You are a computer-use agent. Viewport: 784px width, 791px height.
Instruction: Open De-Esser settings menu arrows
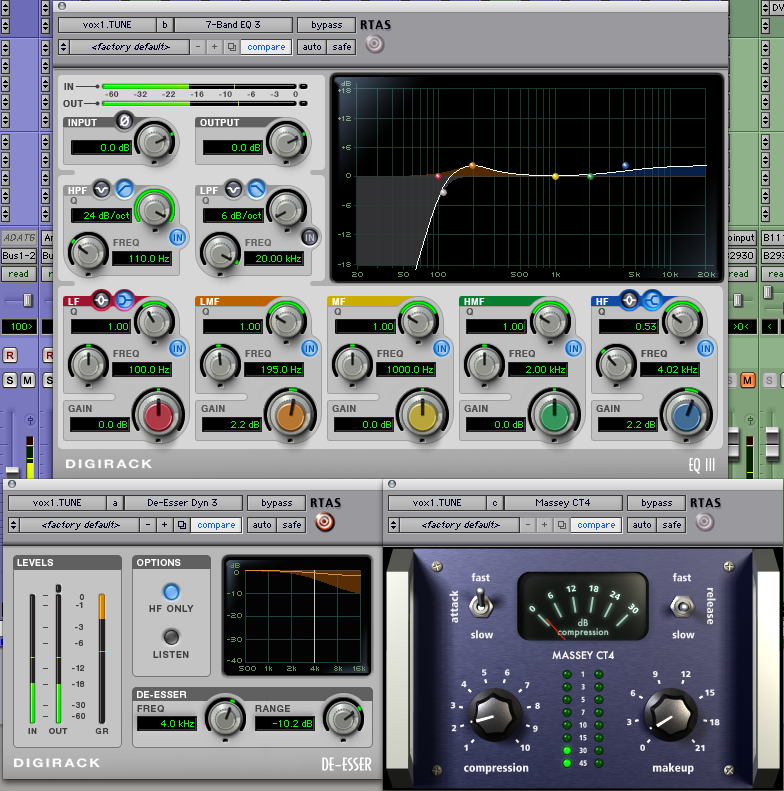coord(14,525)
